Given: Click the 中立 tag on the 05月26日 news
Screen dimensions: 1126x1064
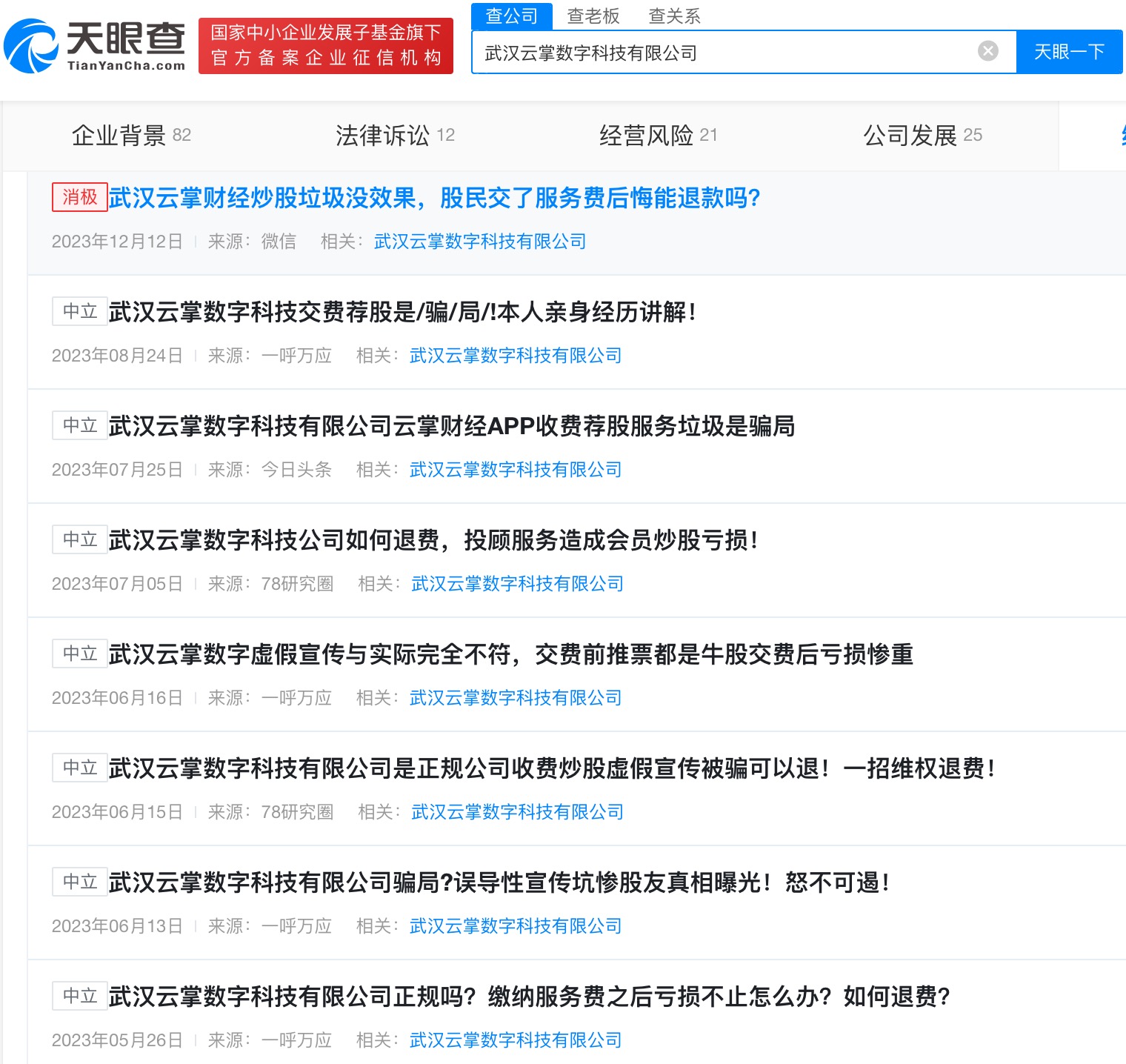Looking at the screenshot, I should [80, 996].
